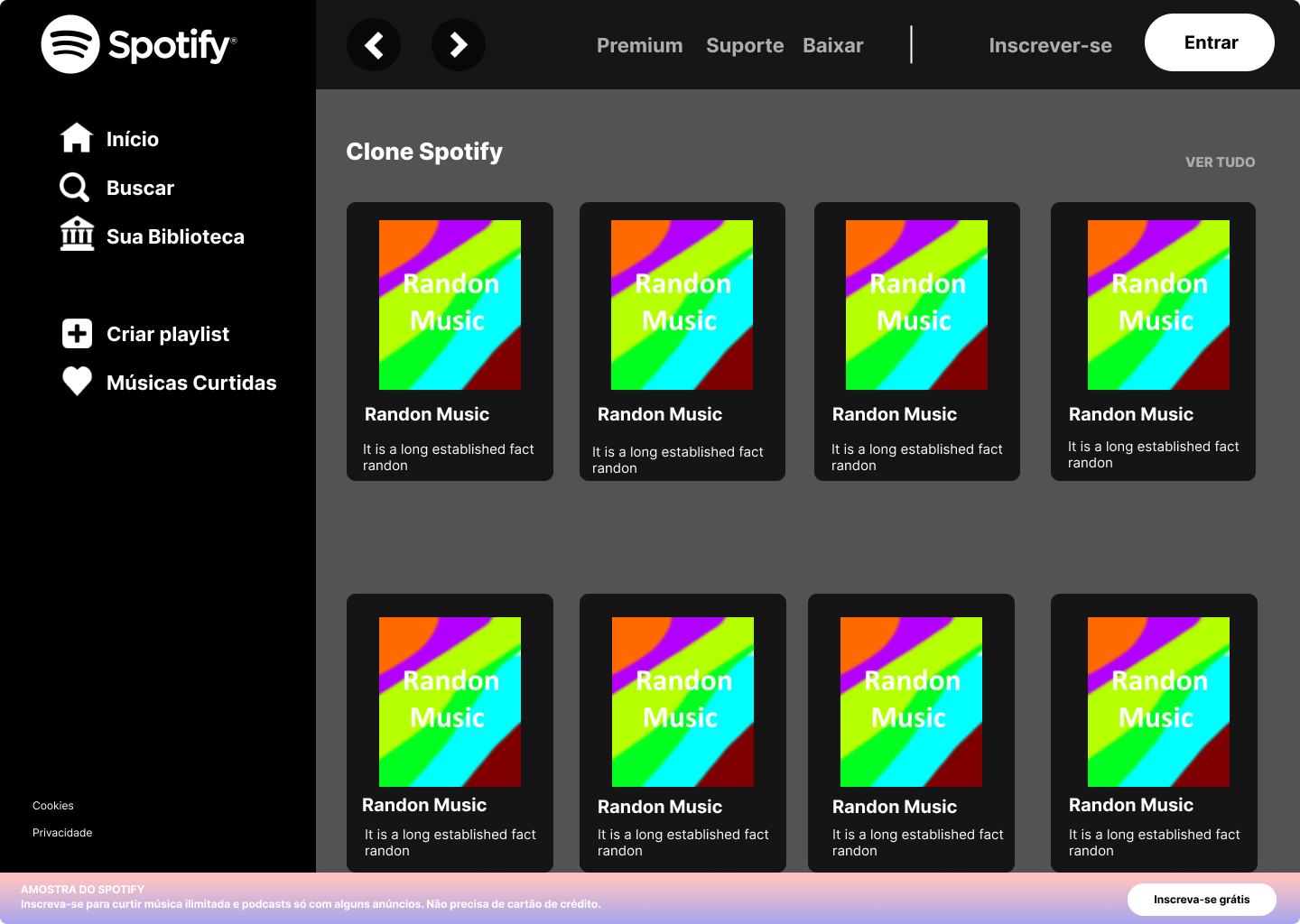Open the Suporte menu item
This screenshot has height=924, width=1300.
[745, 46]
